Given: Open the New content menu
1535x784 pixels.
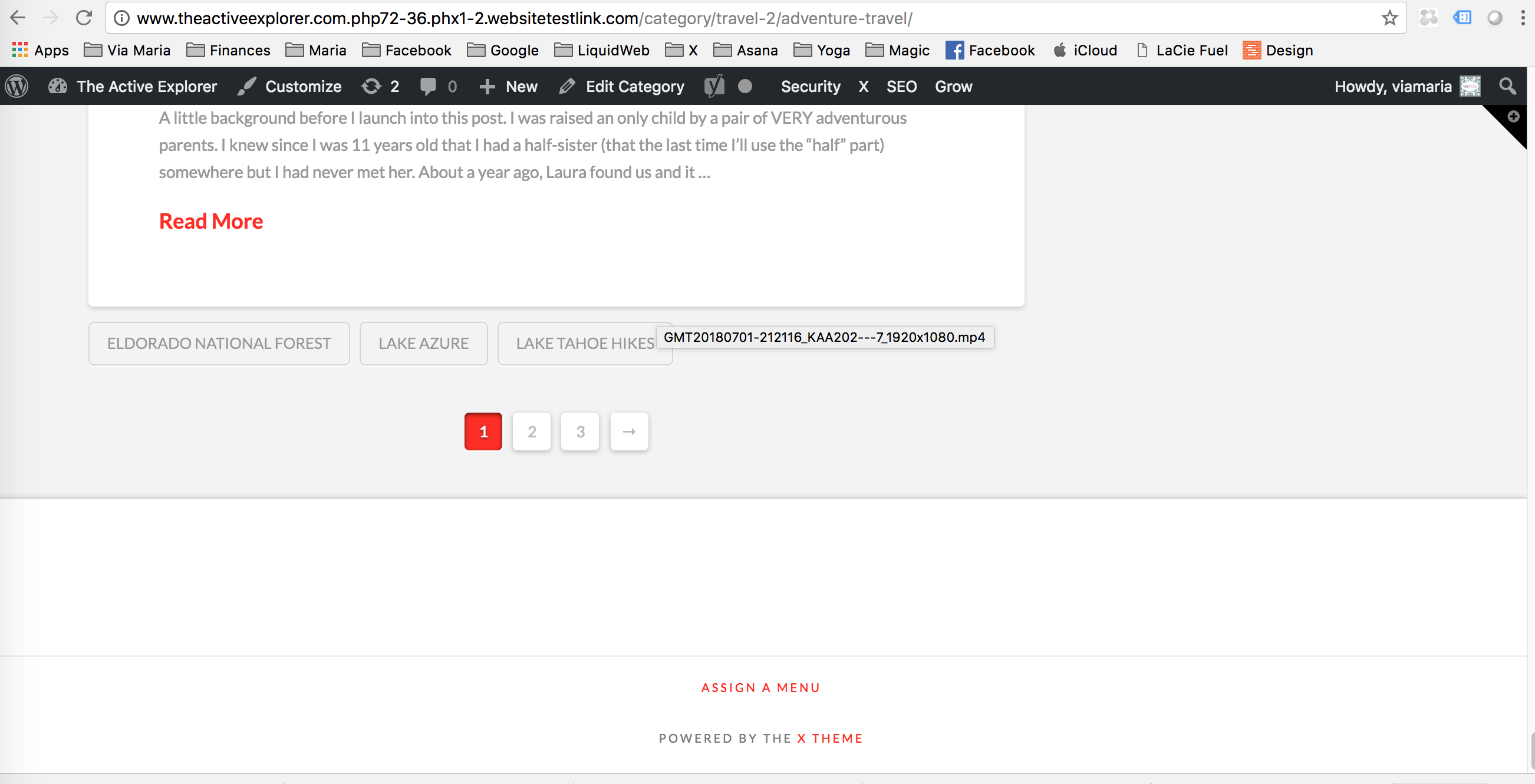Looking at the screenshot, I should tap(509, 87).
